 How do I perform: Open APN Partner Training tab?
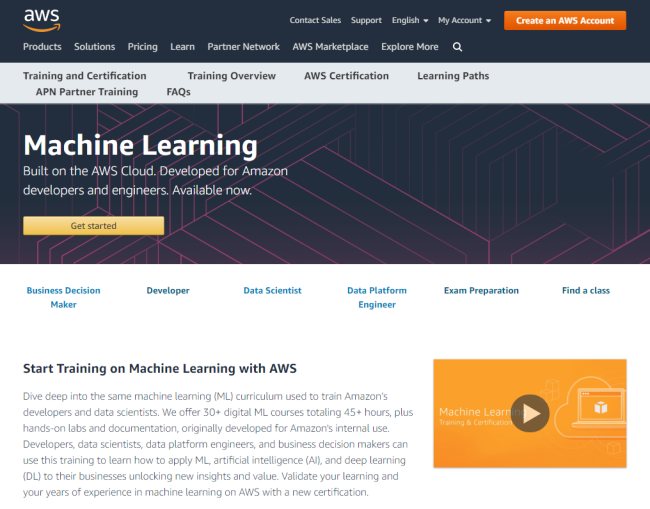pyautogui.click(x=87, y=92)
